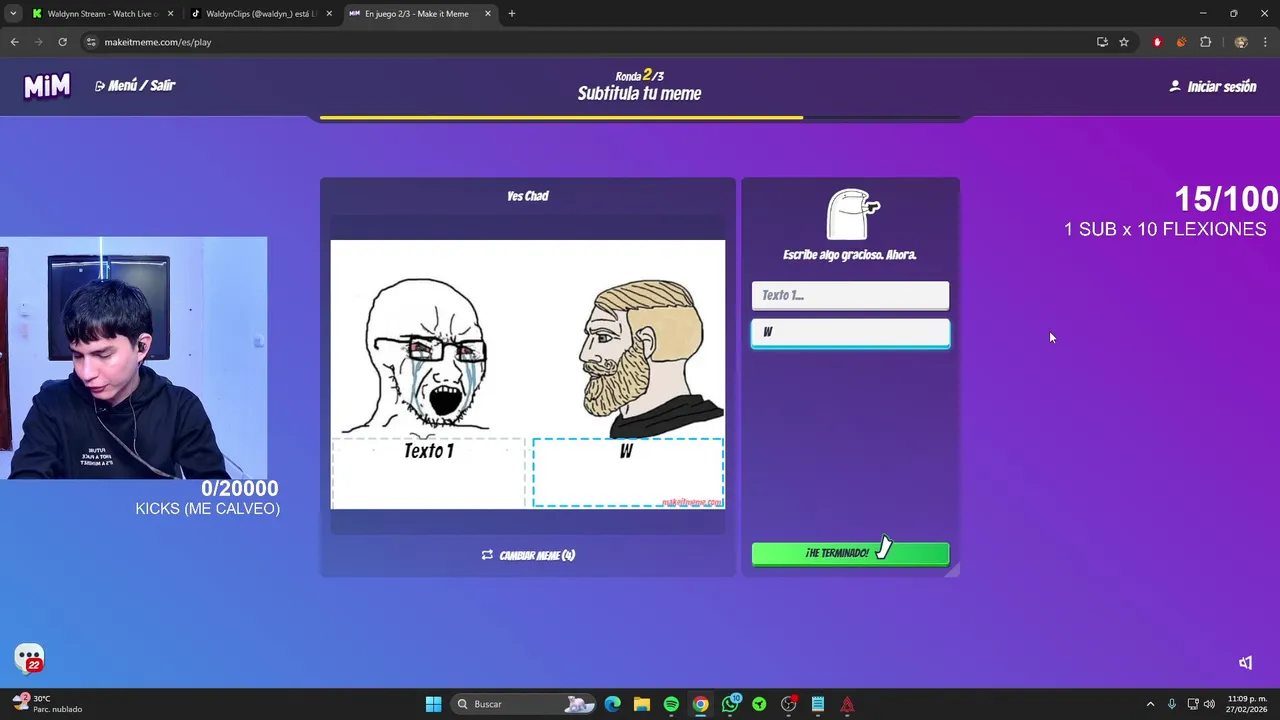Open the Chrome three-dot menu

pyautogui.click(x=1265, y=42)
